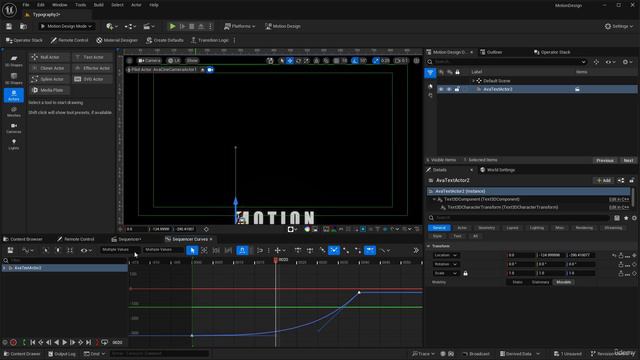Switch to the Content Browser tab
The image size is (640, 360).
tap(23, 239)
